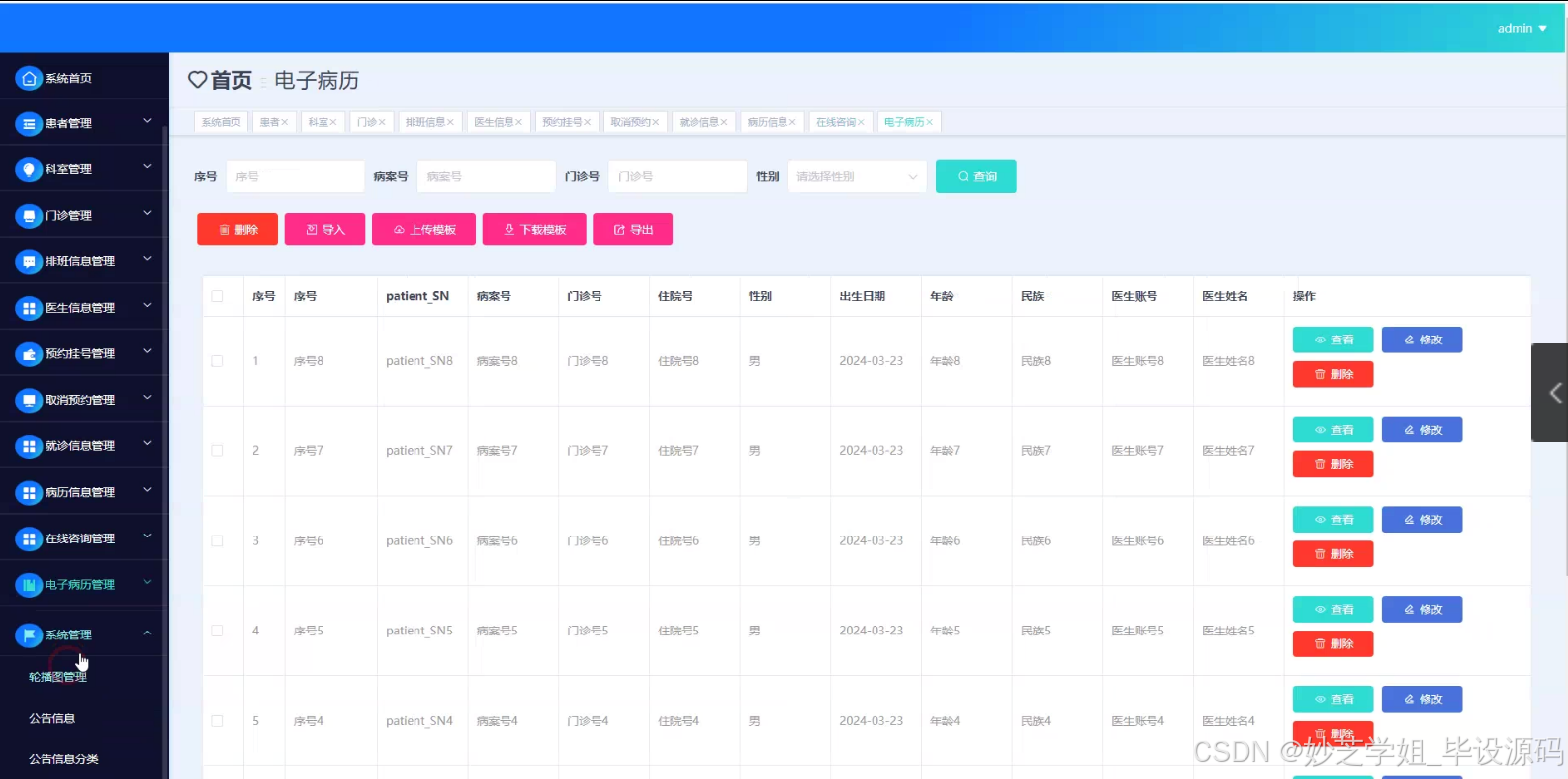Click the left arrow on right-edge panel
This screenshot has height=779, width=1568.
pos(1555,393)
